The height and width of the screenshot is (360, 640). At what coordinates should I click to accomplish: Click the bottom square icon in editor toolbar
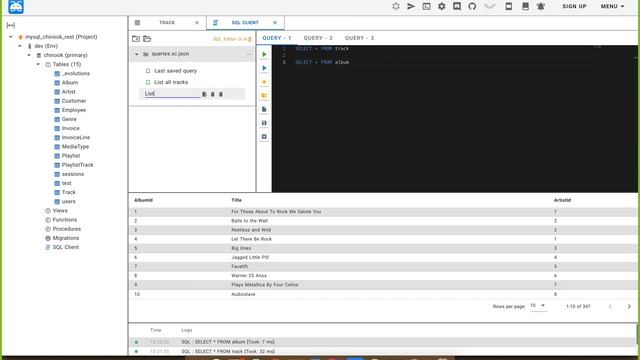point(264,137)
